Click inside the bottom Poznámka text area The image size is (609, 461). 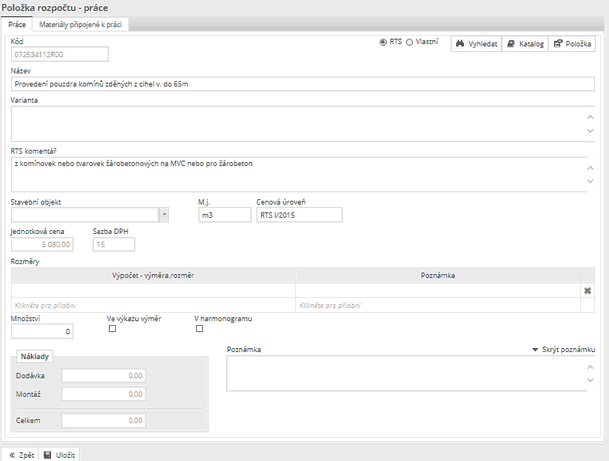(x=406, y=373)
